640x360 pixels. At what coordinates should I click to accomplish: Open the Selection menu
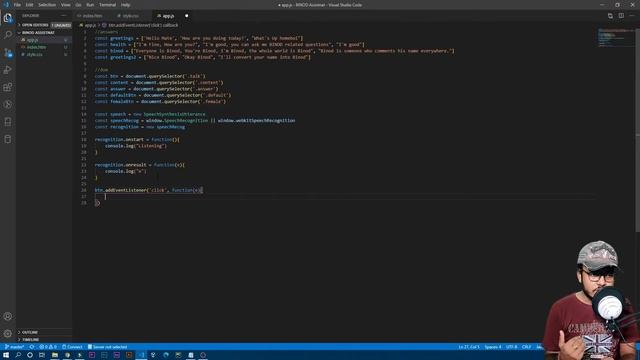click(47, 5)
